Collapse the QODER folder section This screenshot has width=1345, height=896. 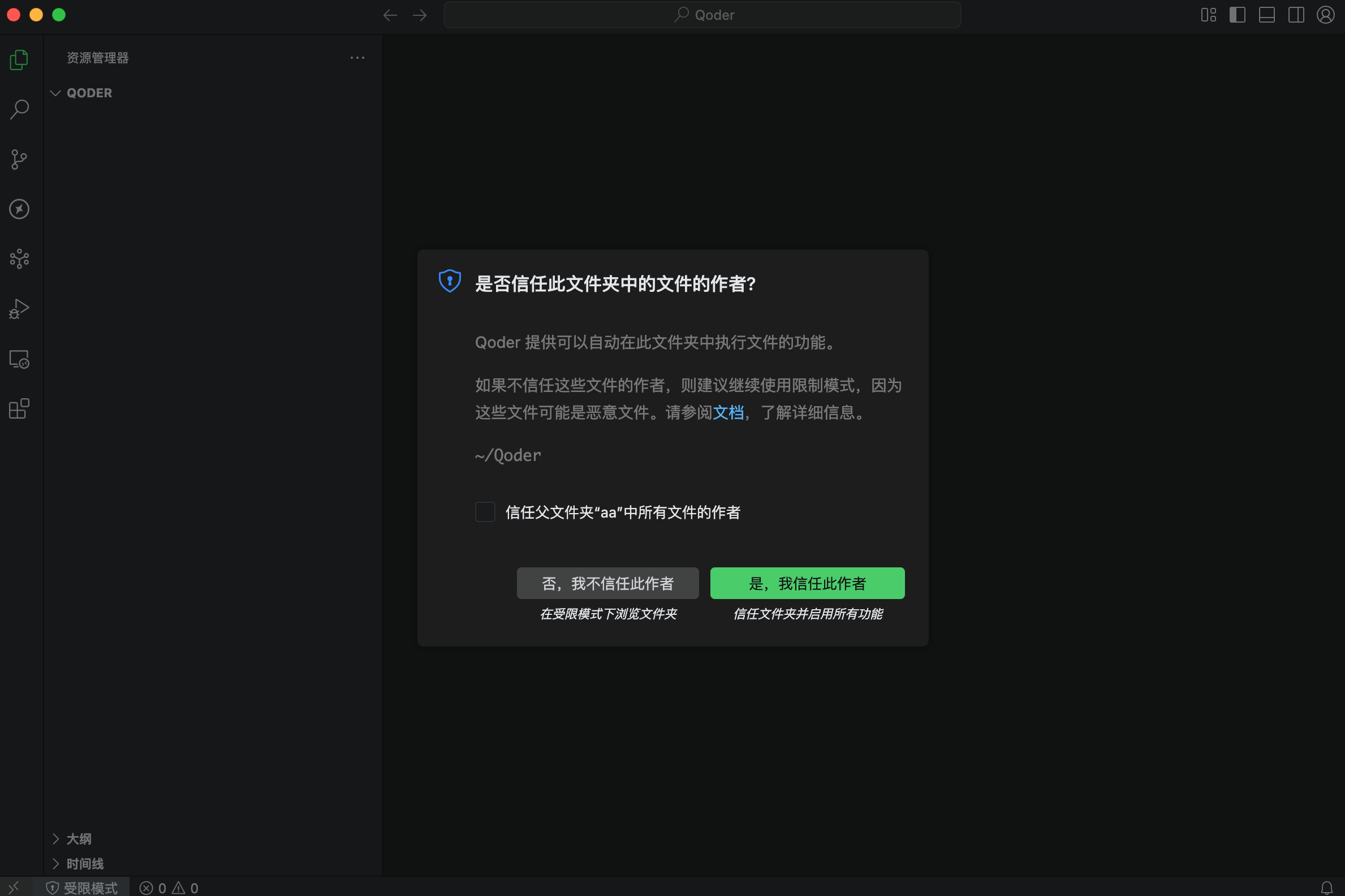tap(55, 93)
